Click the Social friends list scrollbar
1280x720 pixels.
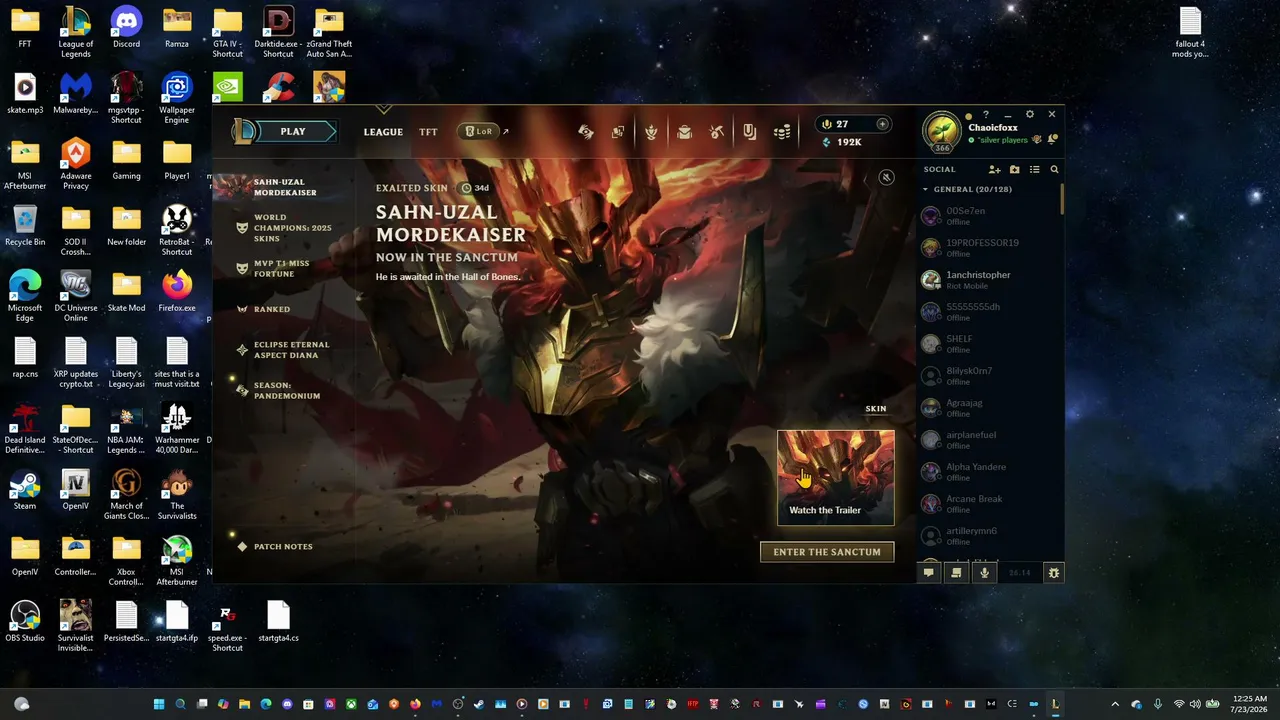1061,197
